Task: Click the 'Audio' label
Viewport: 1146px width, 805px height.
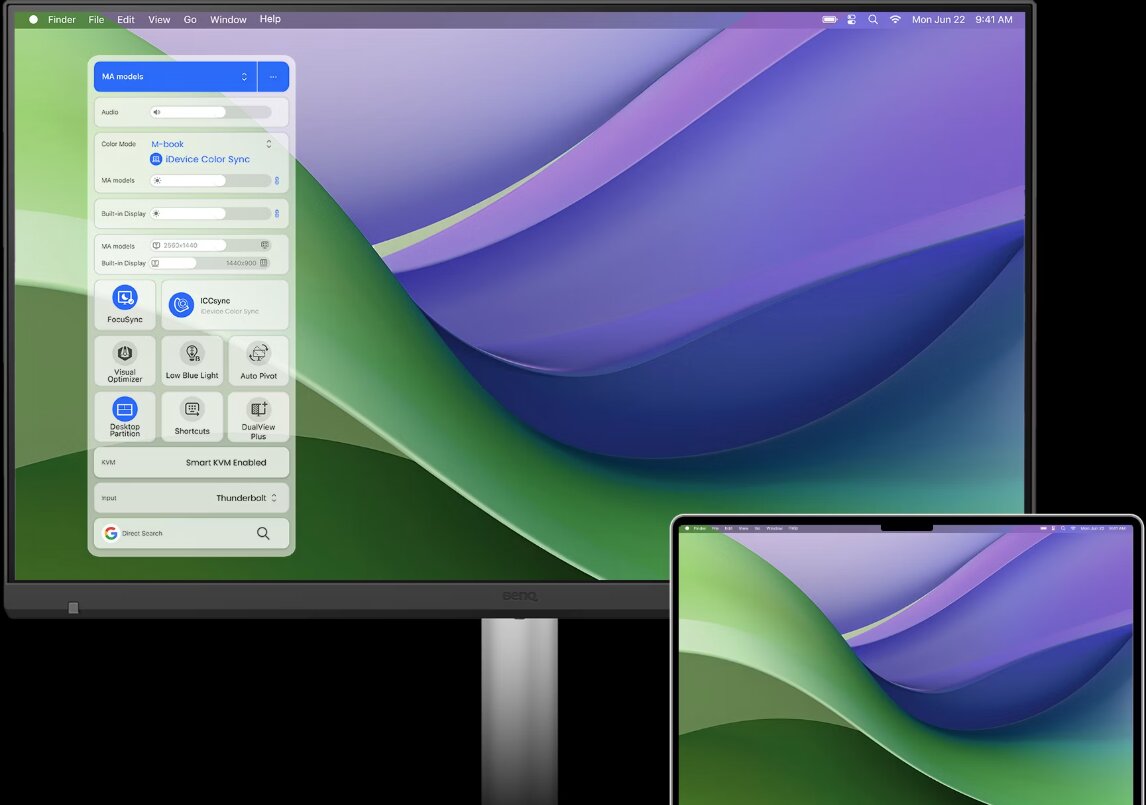Action: point(110,112)
